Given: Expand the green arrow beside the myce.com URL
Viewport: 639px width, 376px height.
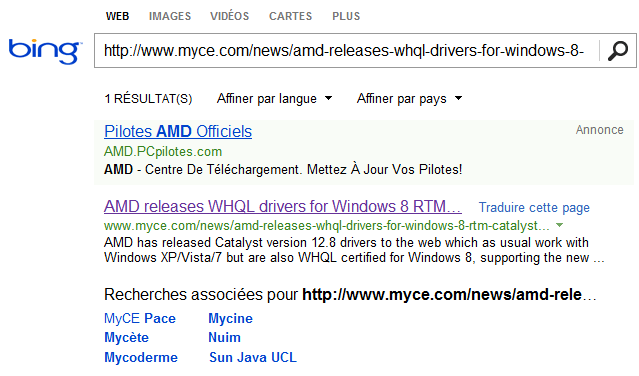Looking at the screenshot, I should click(x=560, y=225).
